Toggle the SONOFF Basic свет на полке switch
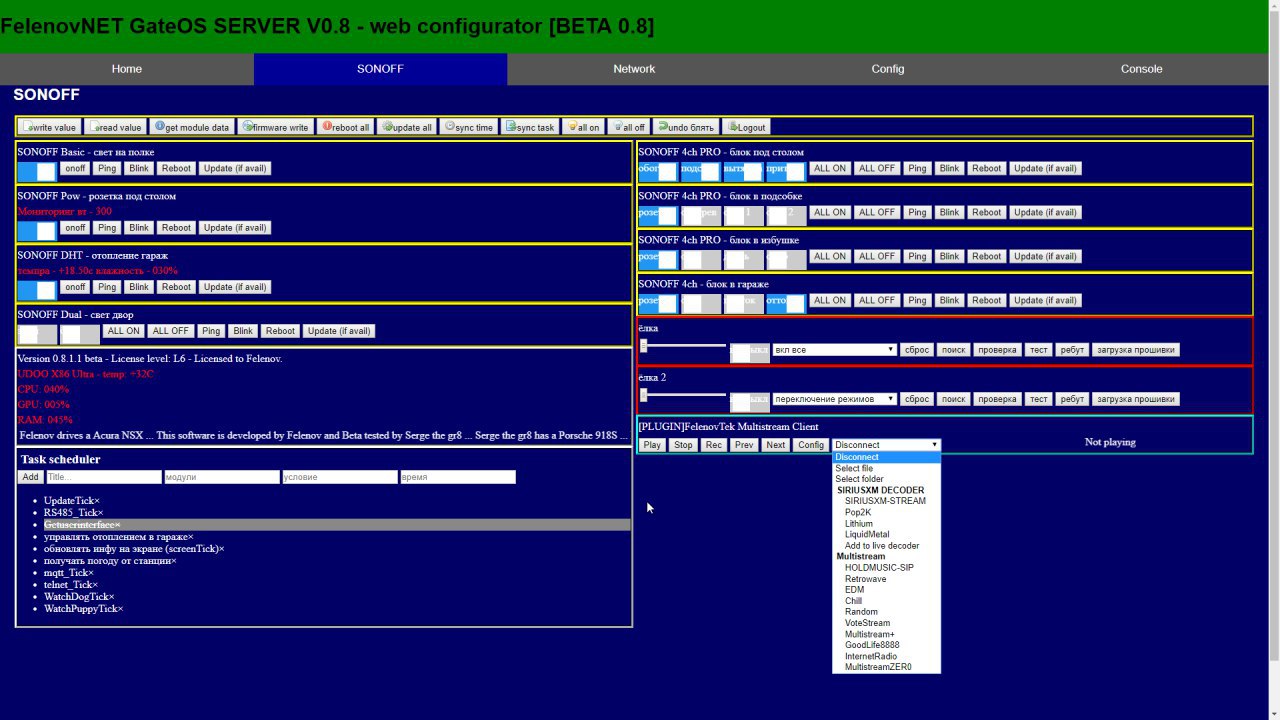The width and height of the screenshot is (1280, 720). [x=37, y=171]
